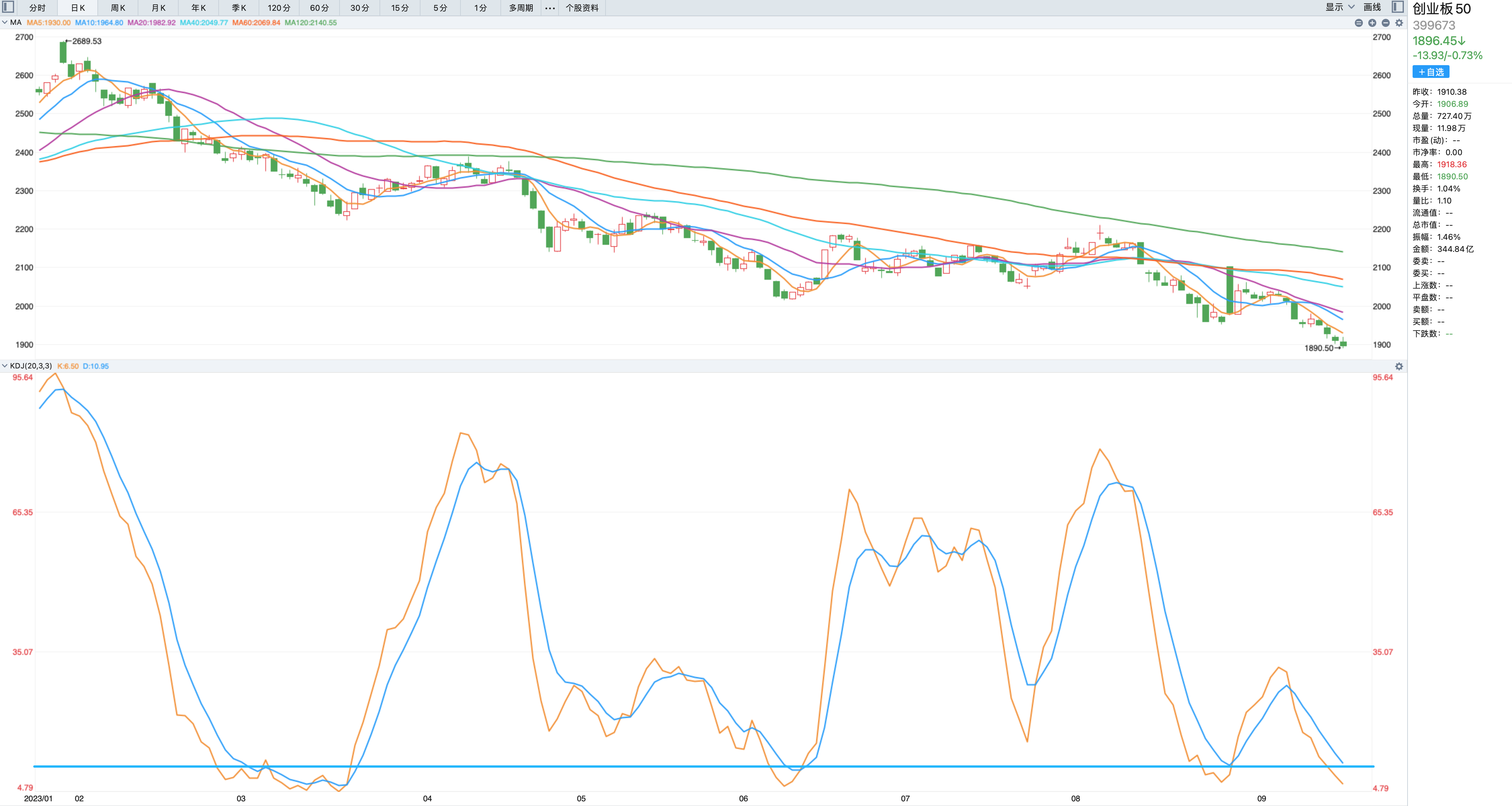The height and width of the screenshot is (806, 1512).
Task: Open 个股资料 stock info tab
Action: tap(582, 8)
